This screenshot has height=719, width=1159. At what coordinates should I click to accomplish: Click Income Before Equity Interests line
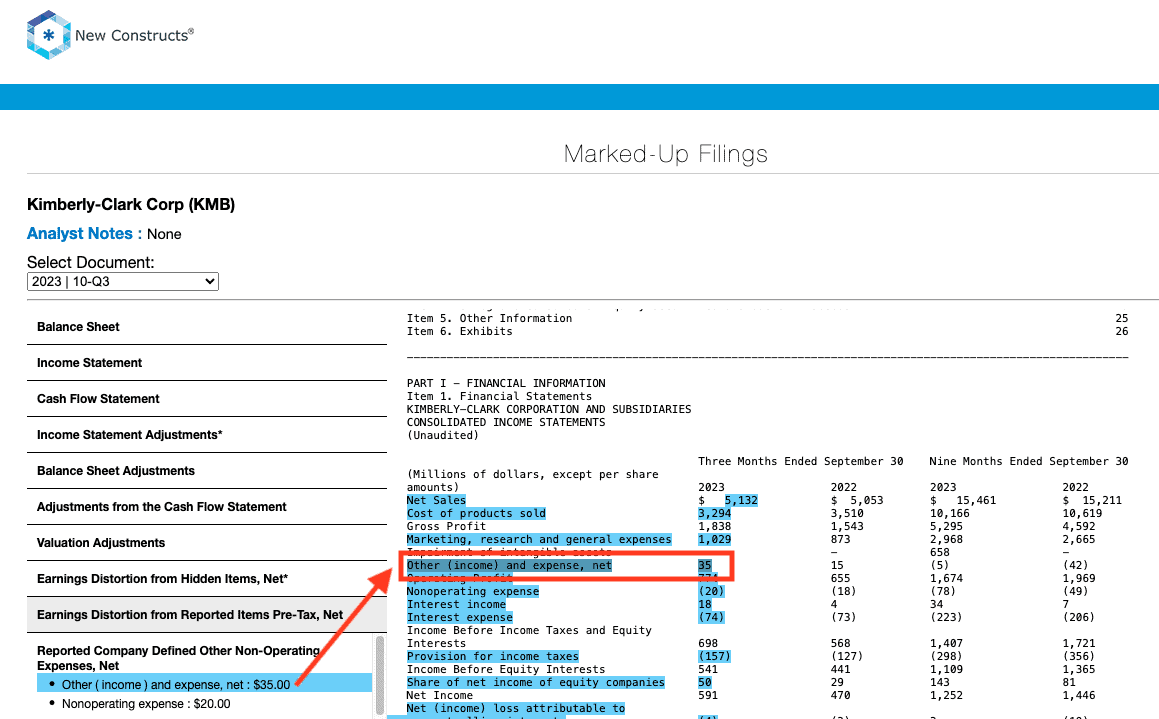[x=506, y=669]
